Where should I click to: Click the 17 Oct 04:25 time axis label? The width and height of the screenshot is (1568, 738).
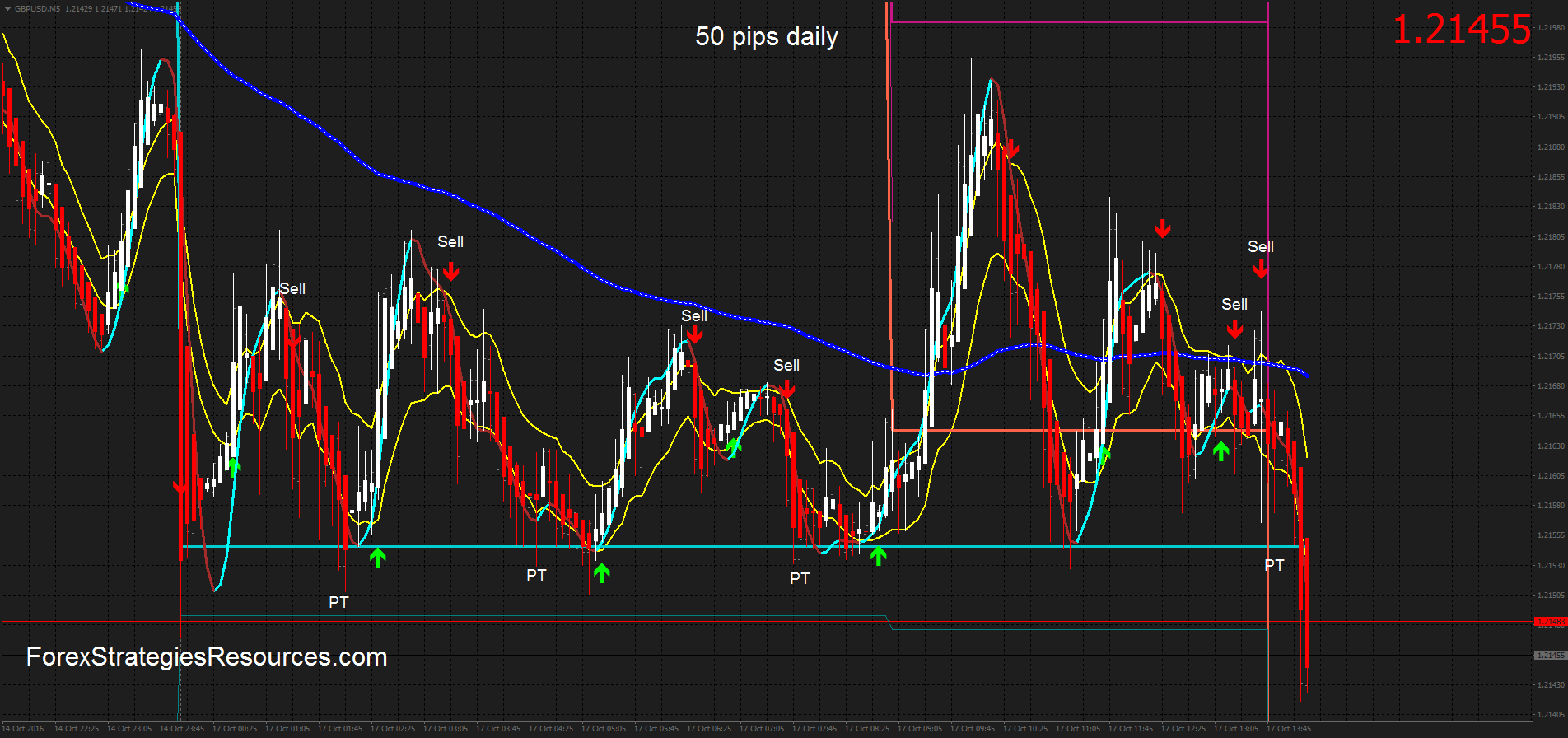click(x=551, y=729)
